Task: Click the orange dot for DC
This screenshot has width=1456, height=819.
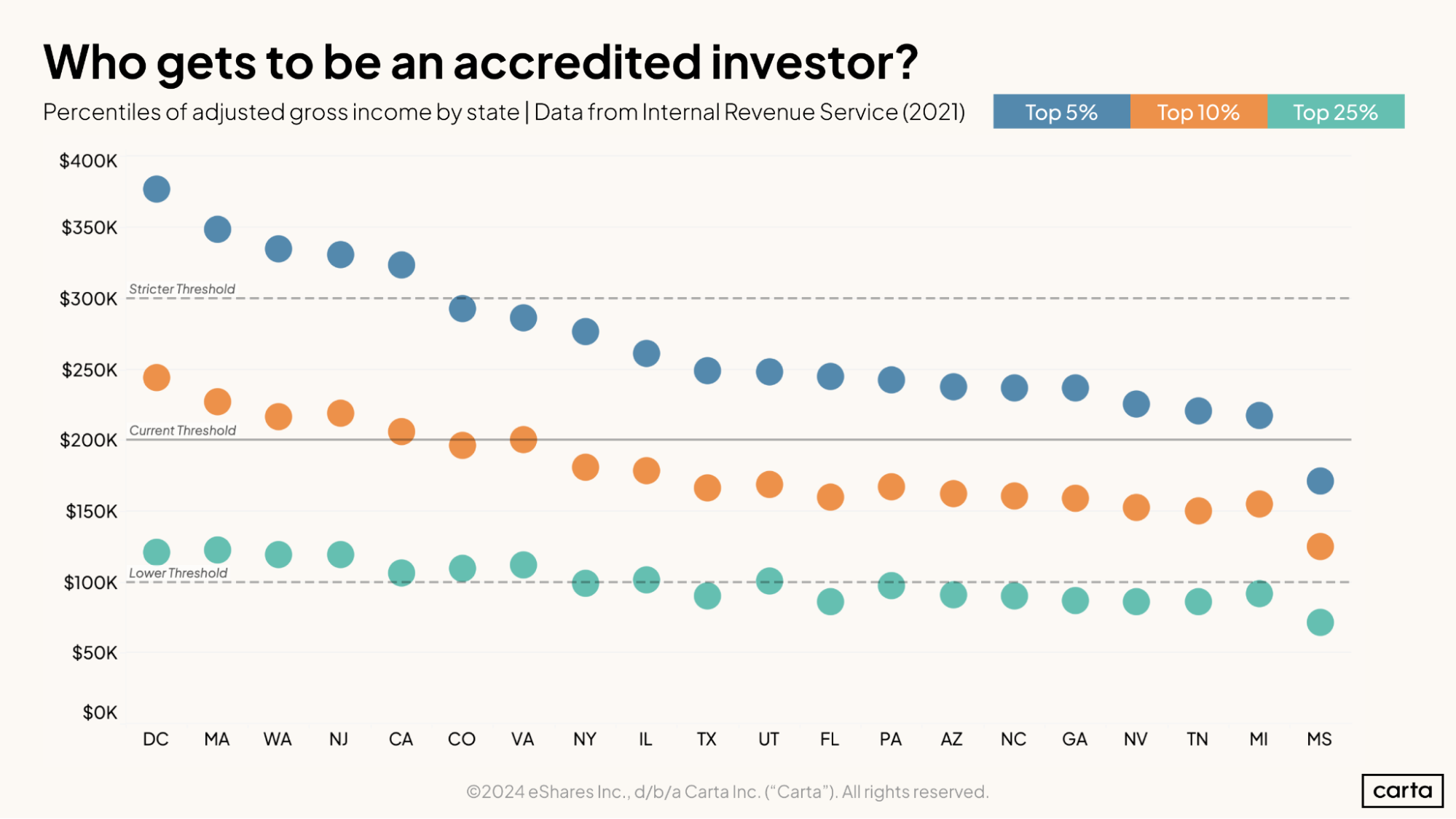Action: pos(157,377)
